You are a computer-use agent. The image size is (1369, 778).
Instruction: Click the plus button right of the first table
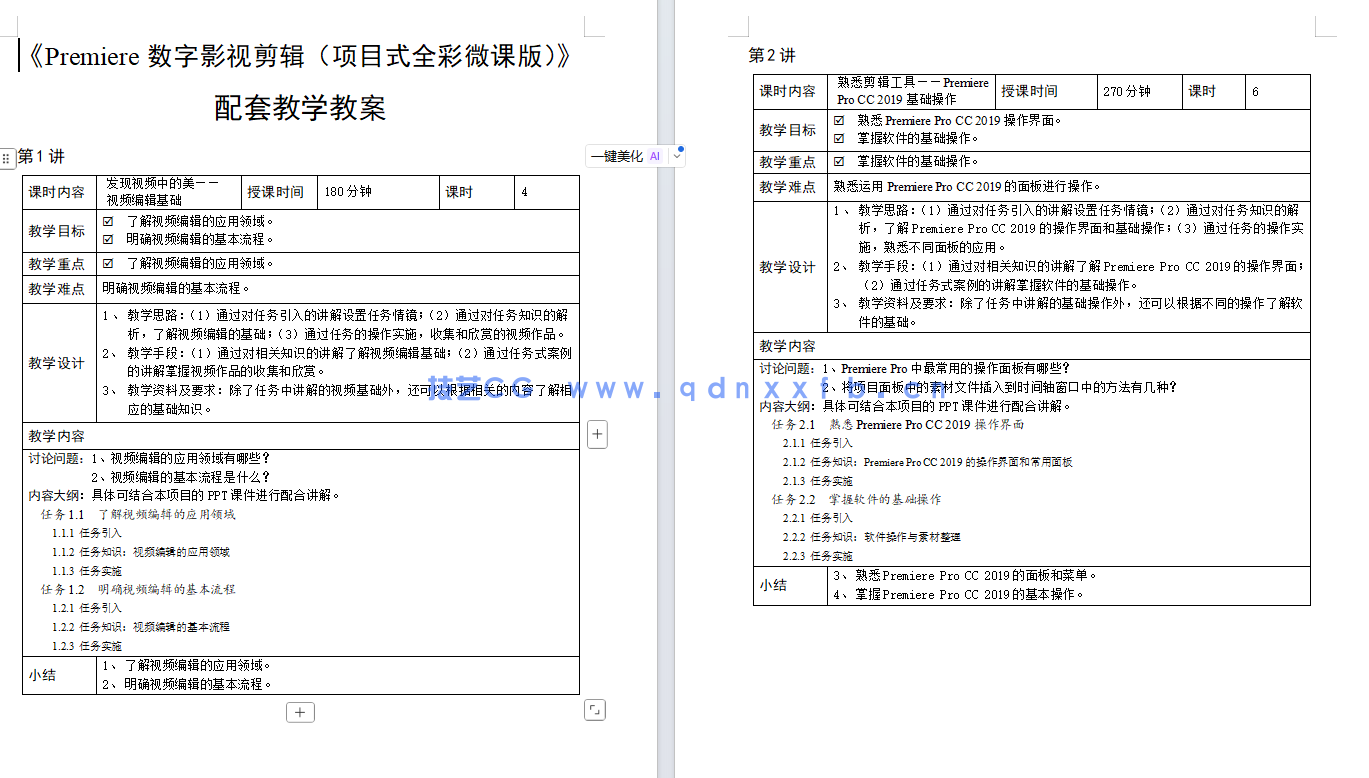click(597, 434)
